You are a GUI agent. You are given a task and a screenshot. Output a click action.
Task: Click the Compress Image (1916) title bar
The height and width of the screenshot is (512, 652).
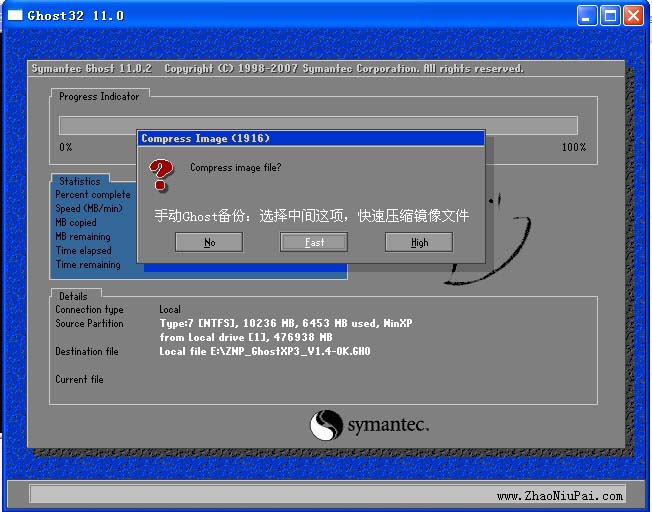pos(311,138)
